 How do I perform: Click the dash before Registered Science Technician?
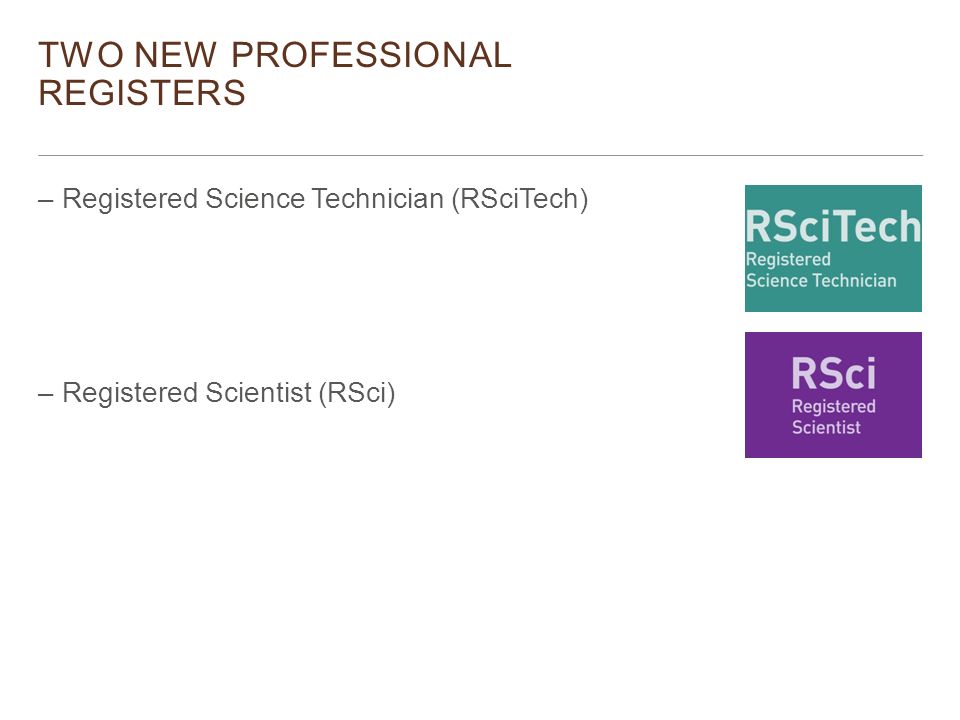pyautogui.click(x=46, y=200)
